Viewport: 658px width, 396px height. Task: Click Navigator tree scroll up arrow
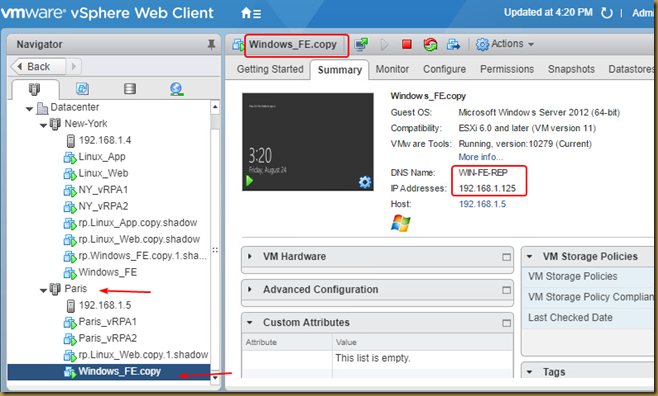click(x=215, y=107)
